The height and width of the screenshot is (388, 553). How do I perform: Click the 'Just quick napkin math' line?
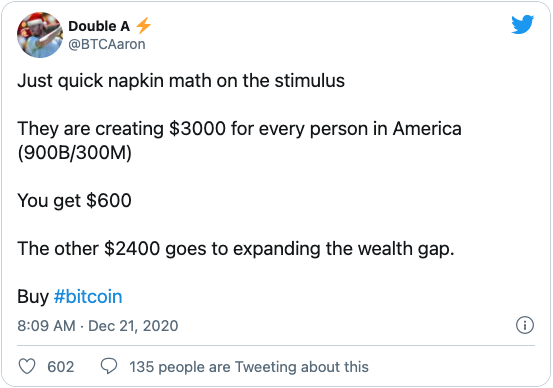tap(181, 81)
